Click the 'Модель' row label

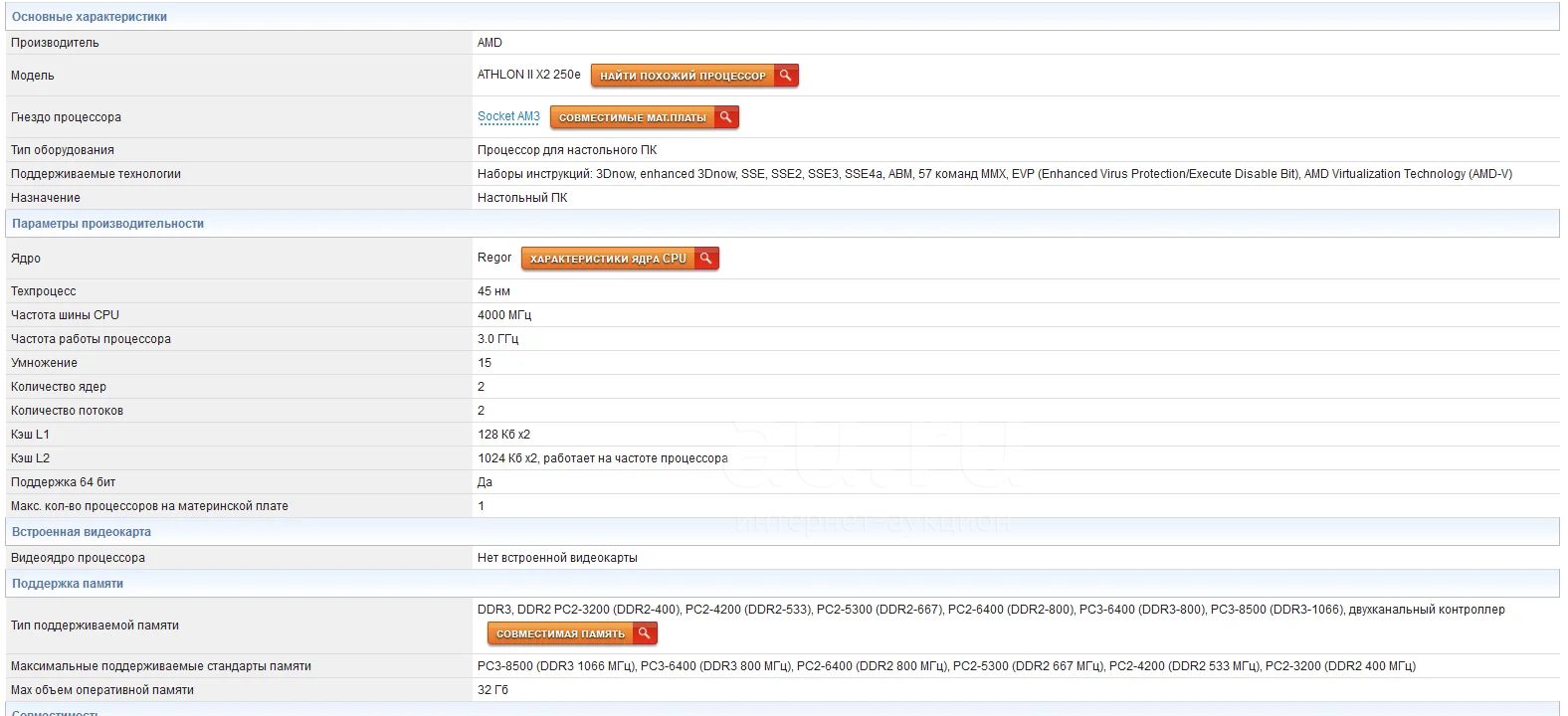33,76
